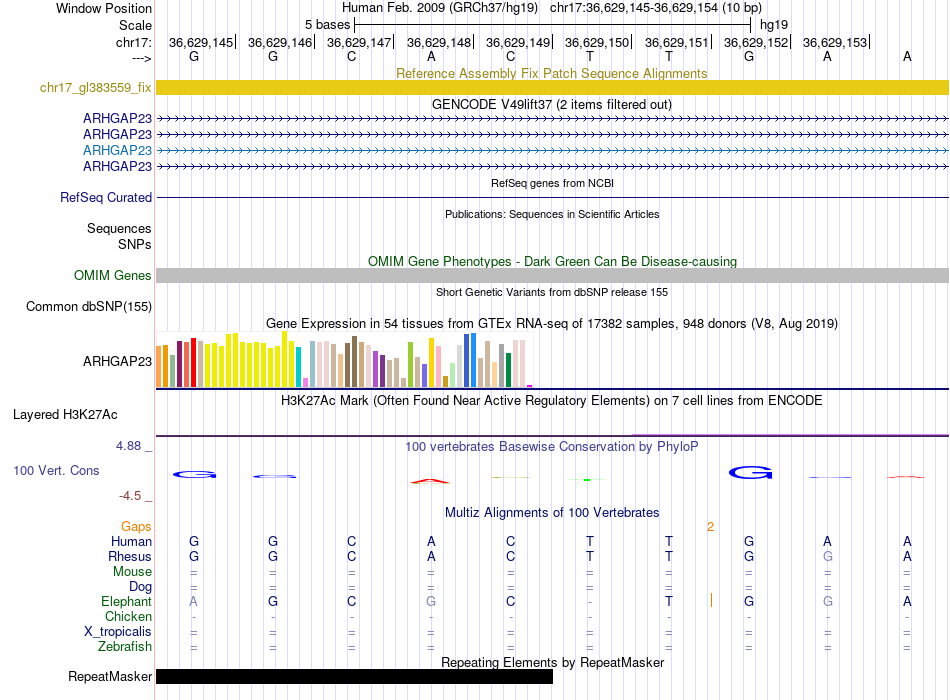Click the black RepeatMasker element bar
The width and height of the screenshot is (950, 700).
[x=354, y=676]
